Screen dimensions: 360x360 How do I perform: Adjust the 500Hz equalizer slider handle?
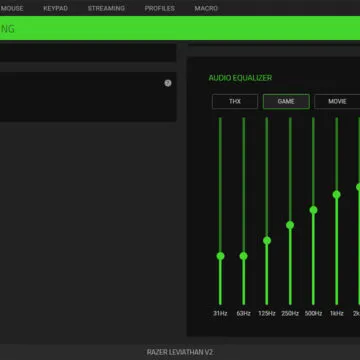click(313, 210)
